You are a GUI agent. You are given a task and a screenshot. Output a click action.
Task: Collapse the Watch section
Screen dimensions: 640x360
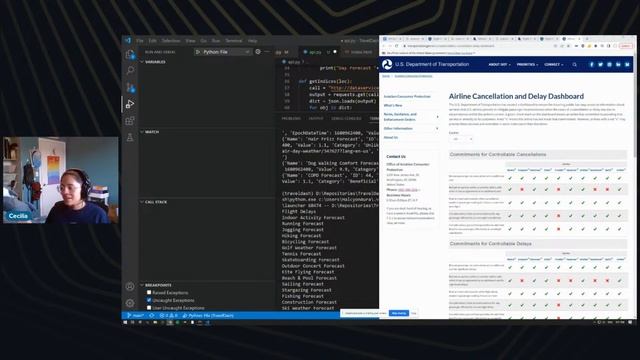tap(142, 132)
